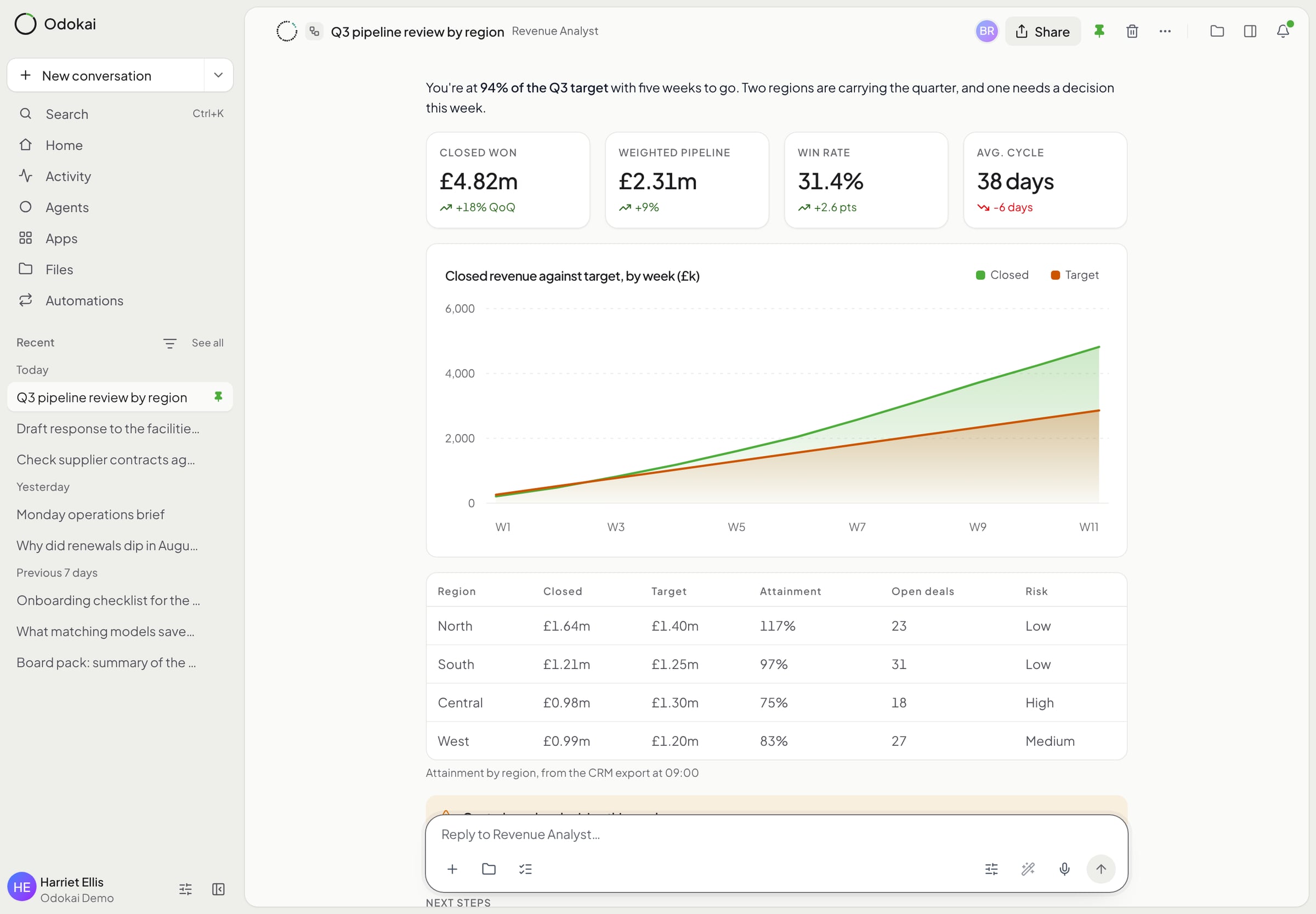The height and width of the screenshot is (914, 1316).
Task: Click the checklist icon in composer
Action: point(525,868)
